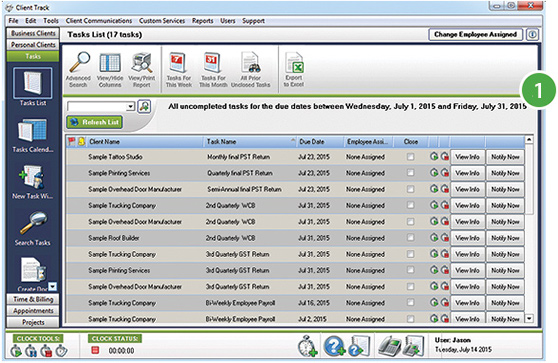Click the Change Employee Assigned button
558x363 pixels.
pyautogui.click(x=475, y=35)
